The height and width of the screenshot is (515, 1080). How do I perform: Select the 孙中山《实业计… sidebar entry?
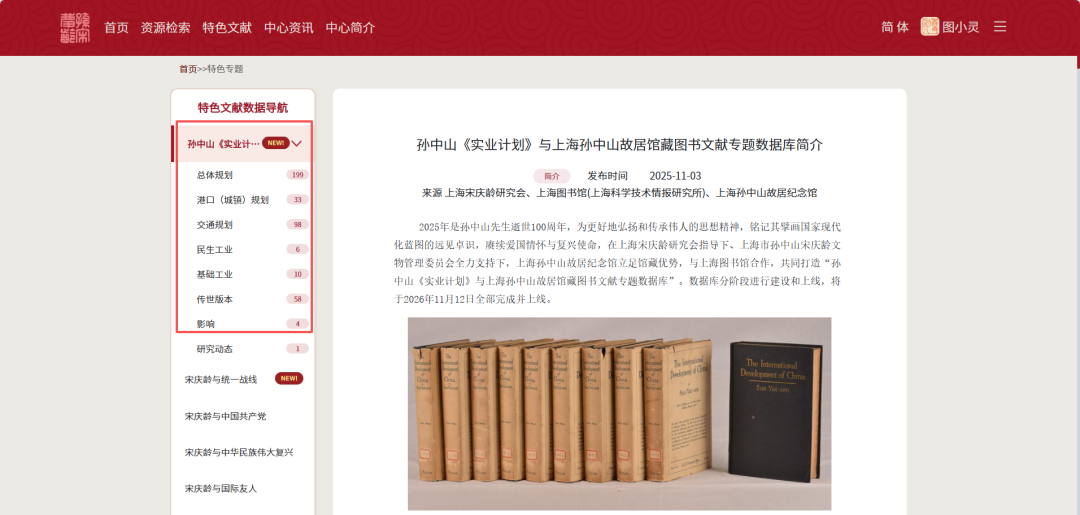click(x=223, y=143)
